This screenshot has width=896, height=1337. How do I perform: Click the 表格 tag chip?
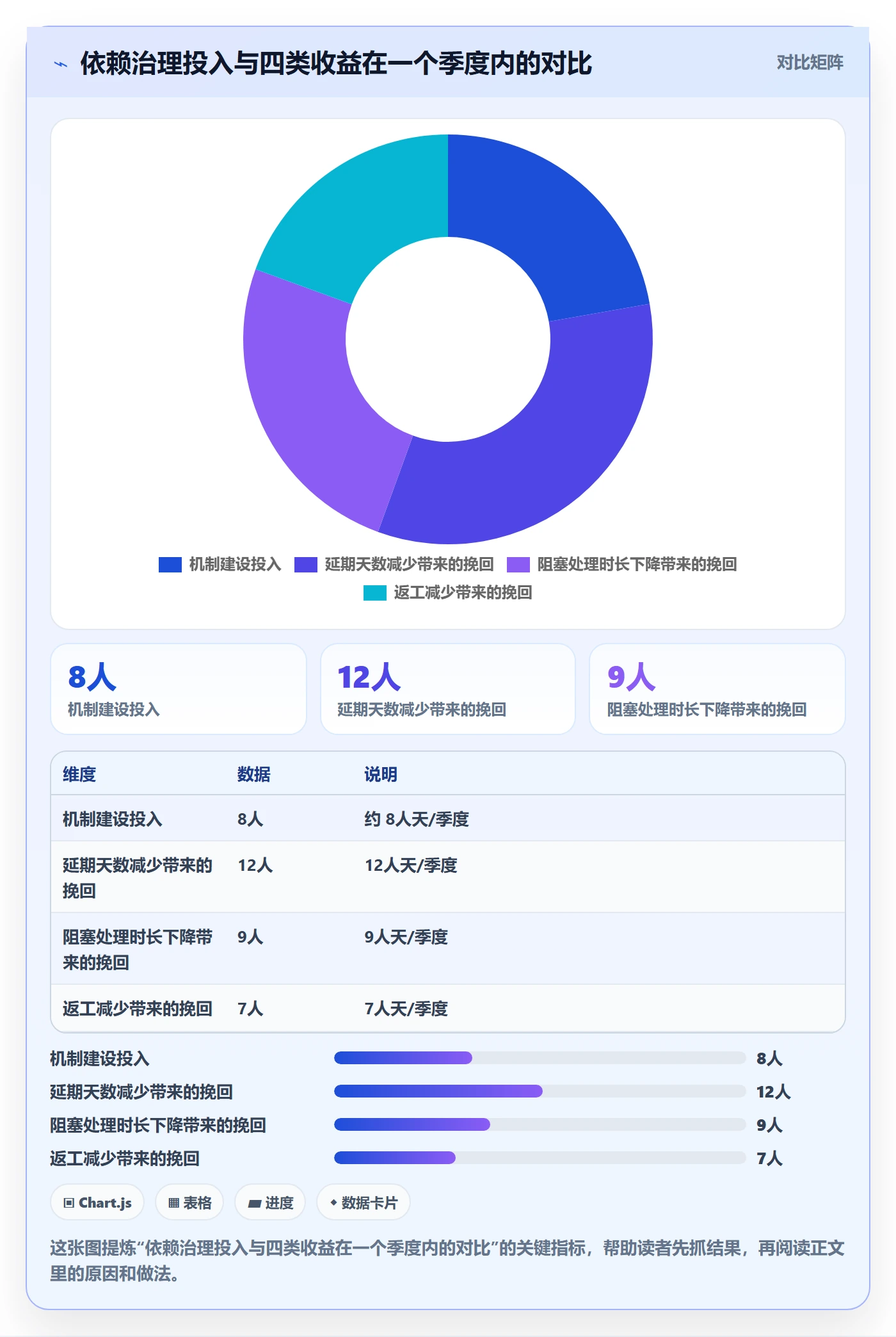coord(189,1203)
